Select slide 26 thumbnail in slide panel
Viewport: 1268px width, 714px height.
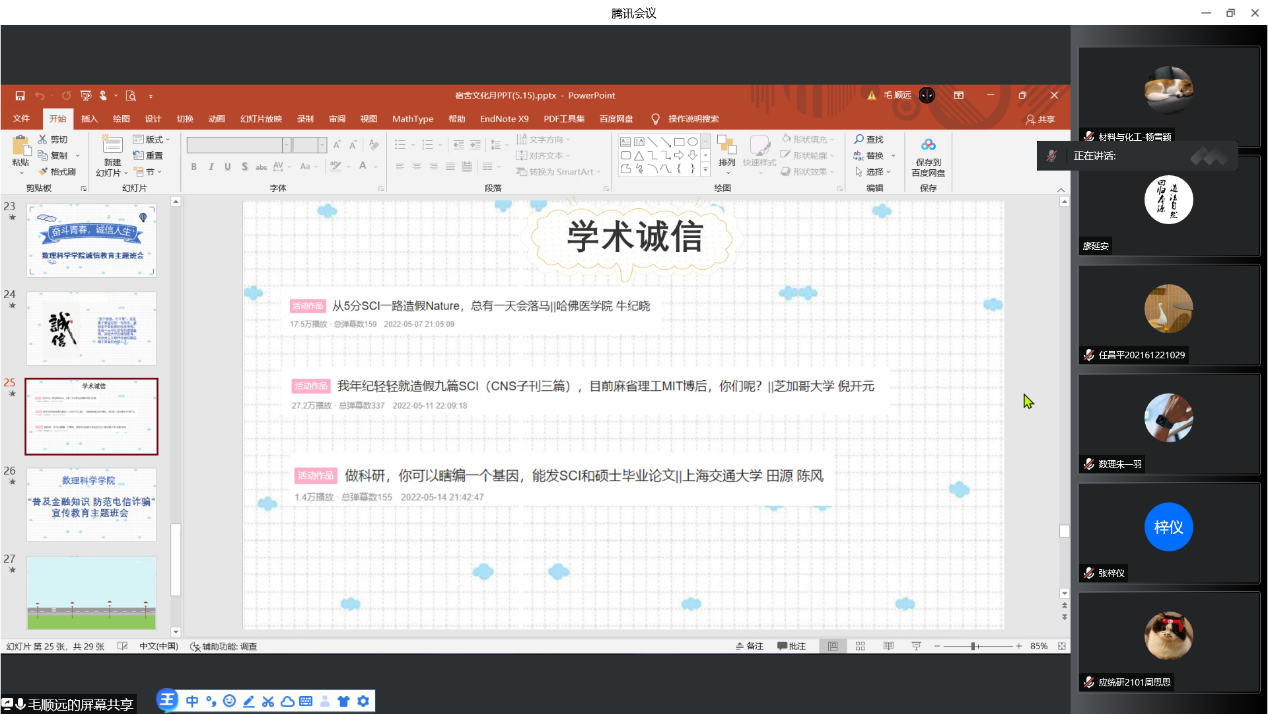click(91, 503)
